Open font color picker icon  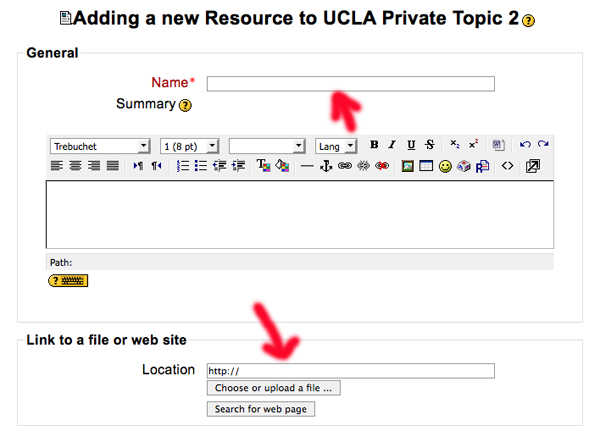pyautogui.click(x=263, y=165)
